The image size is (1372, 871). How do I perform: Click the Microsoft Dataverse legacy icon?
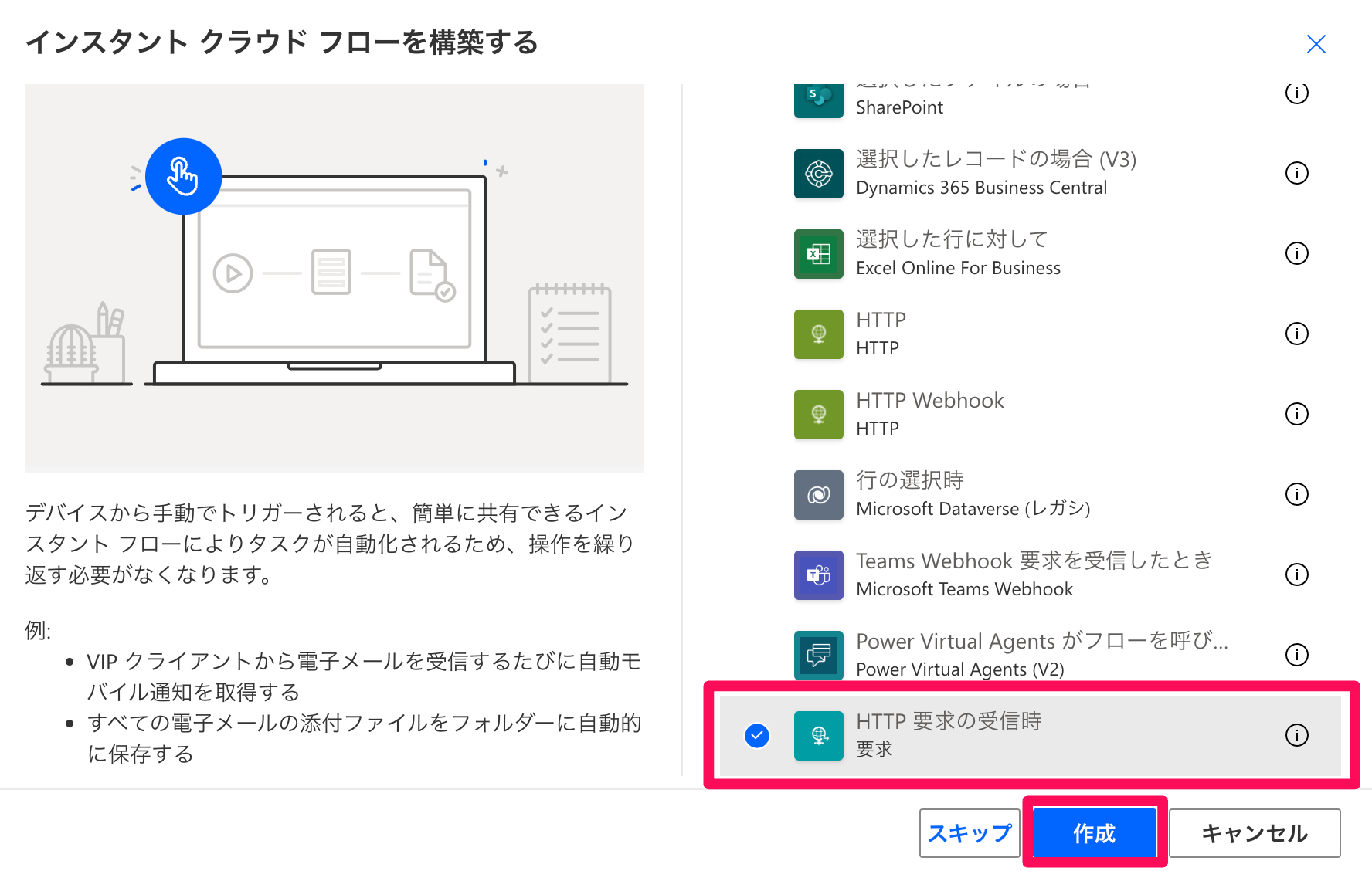(x=818, y=495)
